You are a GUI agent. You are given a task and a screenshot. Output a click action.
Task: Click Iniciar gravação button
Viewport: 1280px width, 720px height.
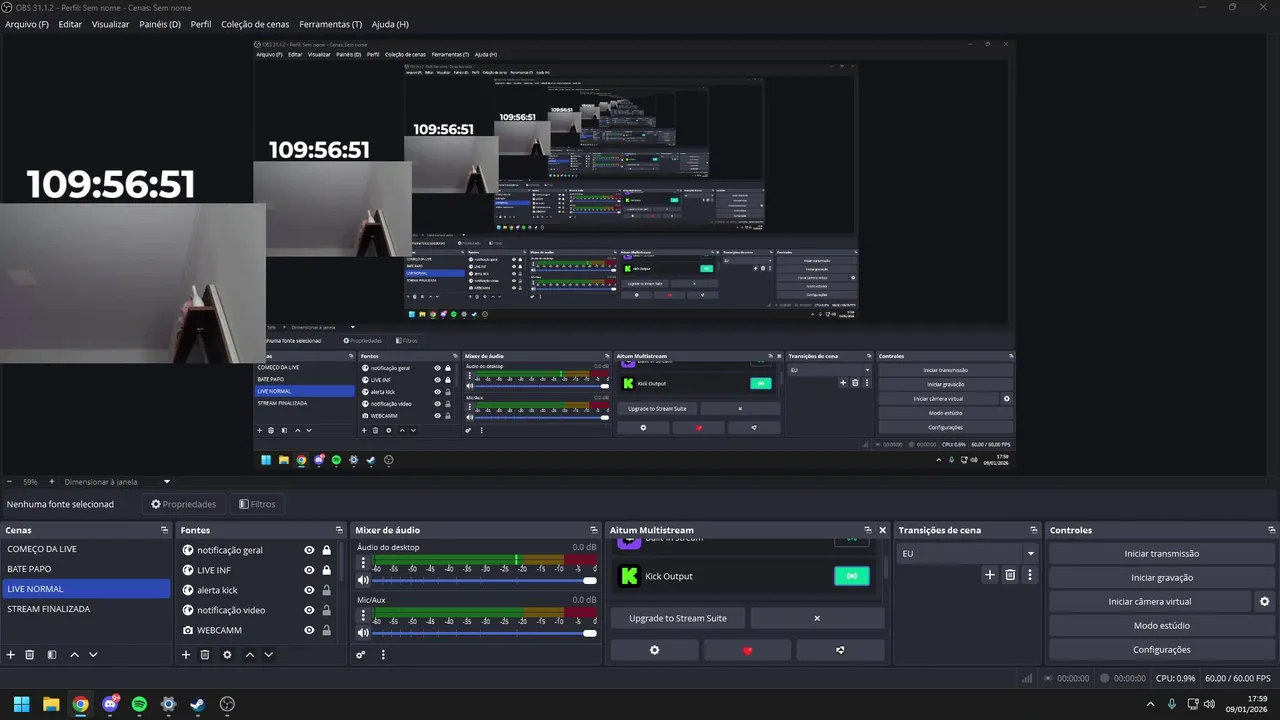pos(1162,578)
